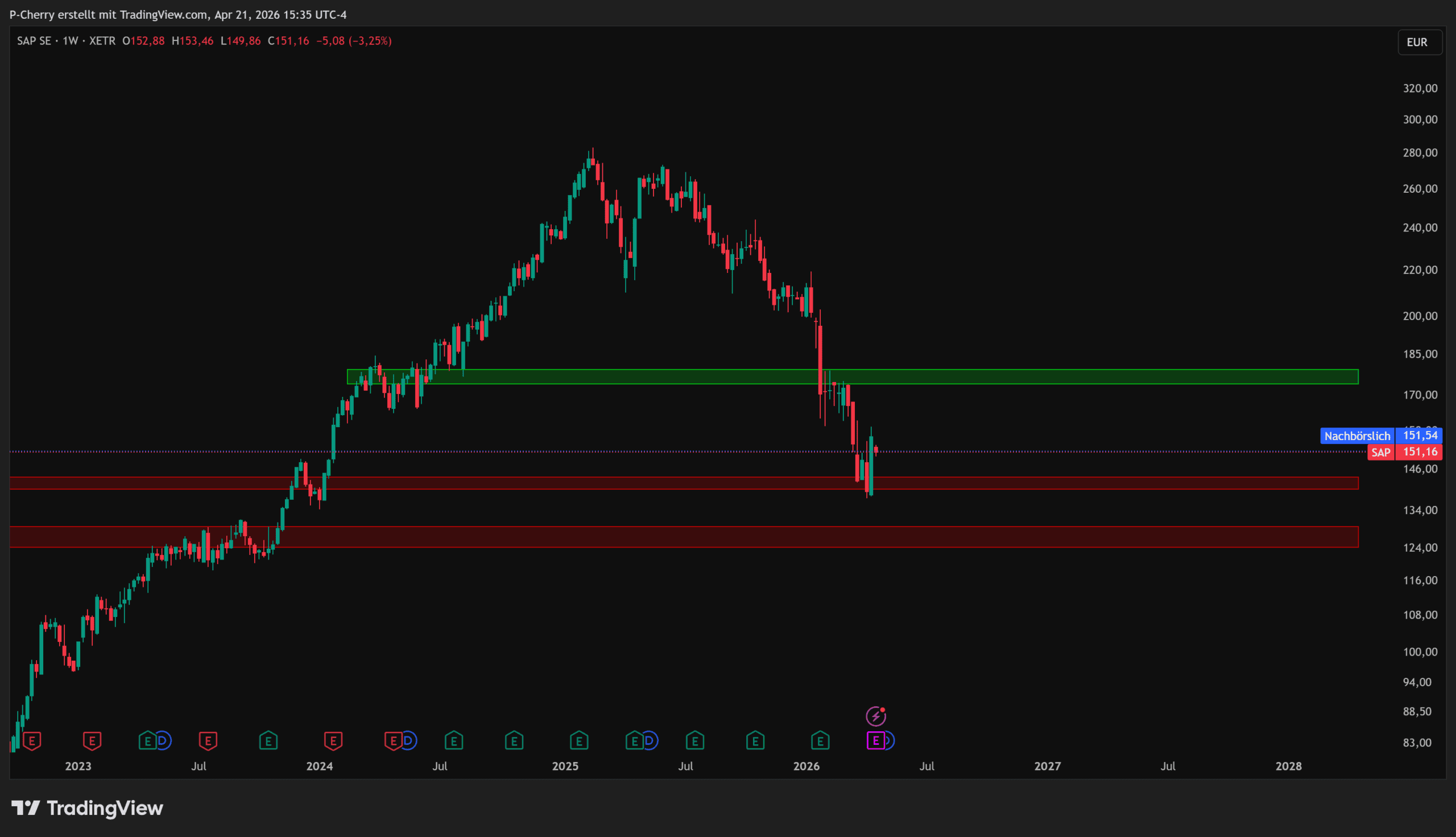This screenshot has width=1456, height=837.
Task: Click the blue dividend D marker in 2025
Action: click(x=650, y=740)
